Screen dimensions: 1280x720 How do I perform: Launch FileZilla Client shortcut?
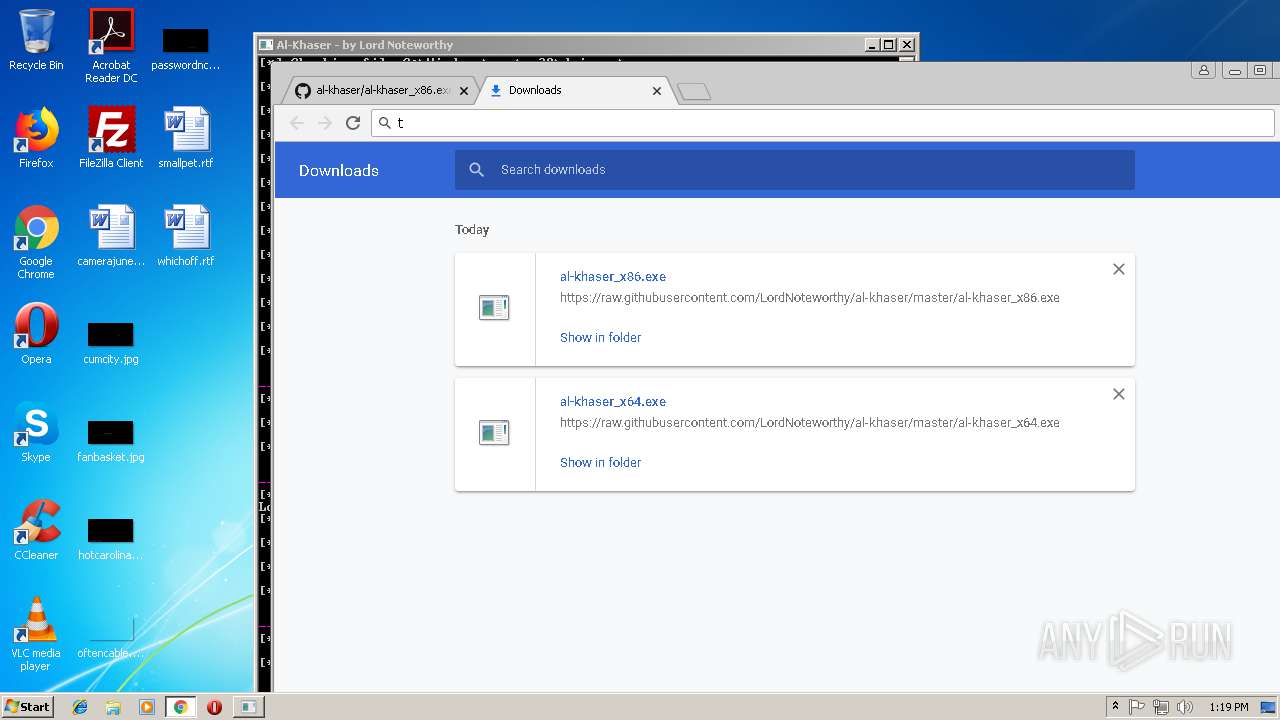click(111, 137)
